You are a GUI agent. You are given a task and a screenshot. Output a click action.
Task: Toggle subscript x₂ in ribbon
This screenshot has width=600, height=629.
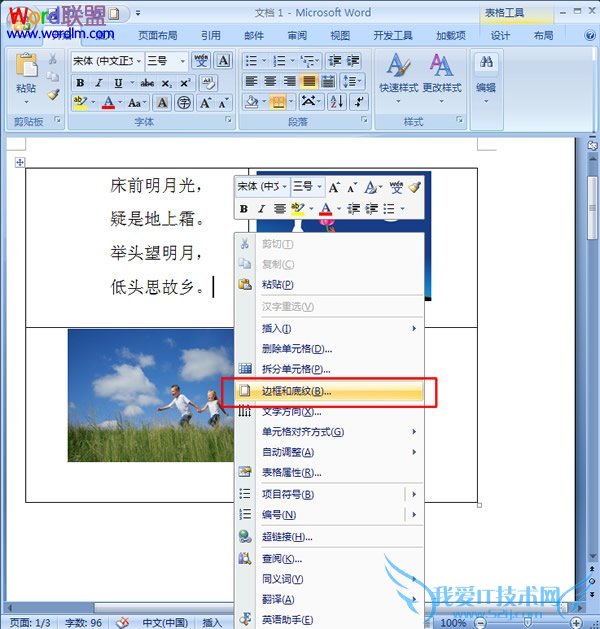point(166,83)
